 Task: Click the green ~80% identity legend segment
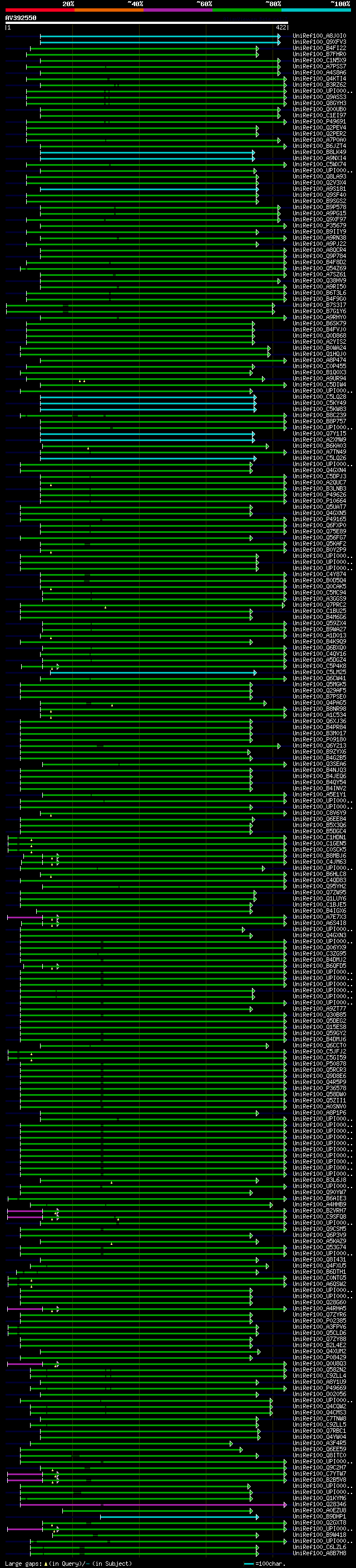point(247,10)
